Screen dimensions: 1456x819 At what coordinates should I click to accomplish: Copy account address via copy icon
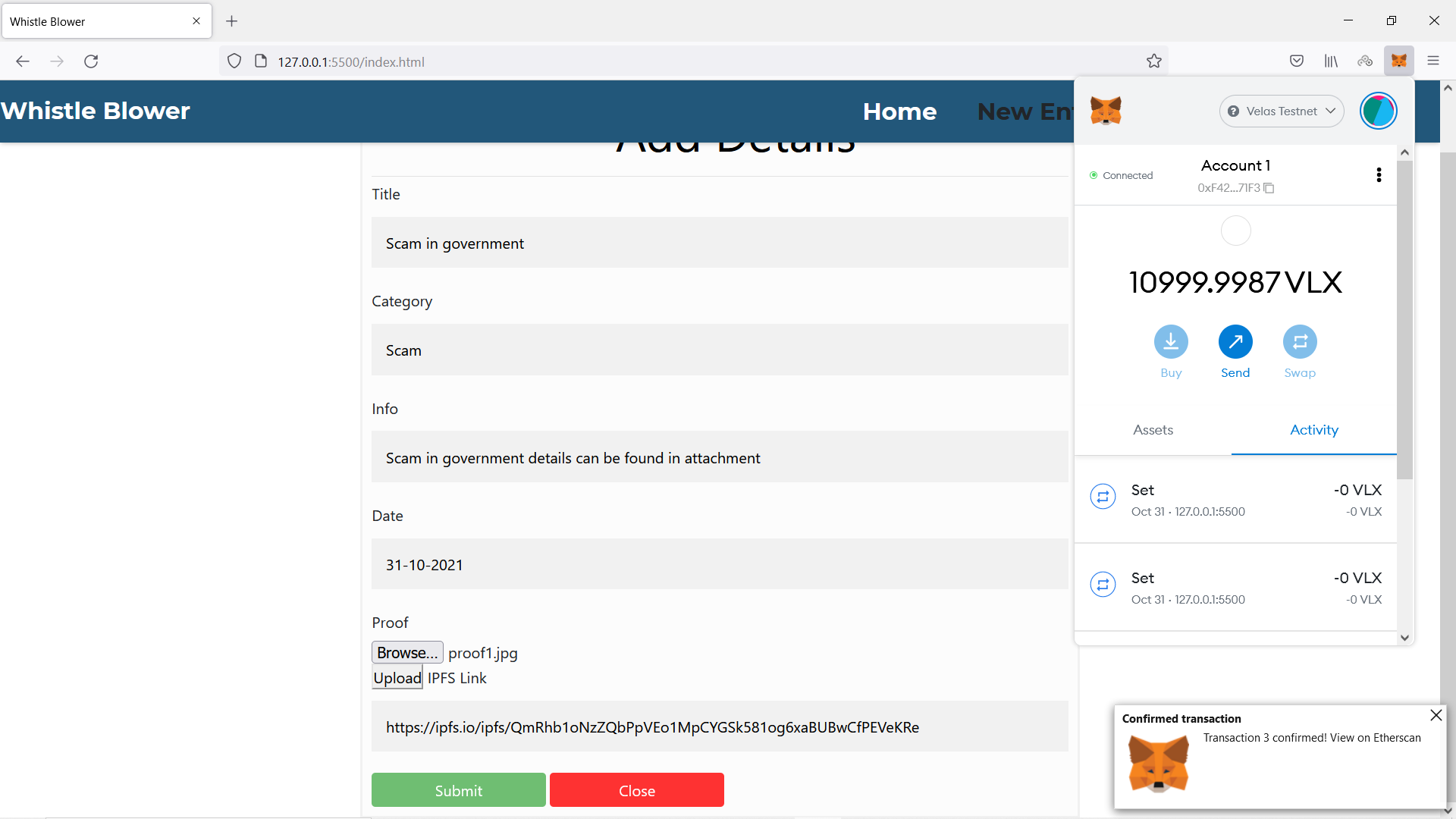click(1269, 188)
